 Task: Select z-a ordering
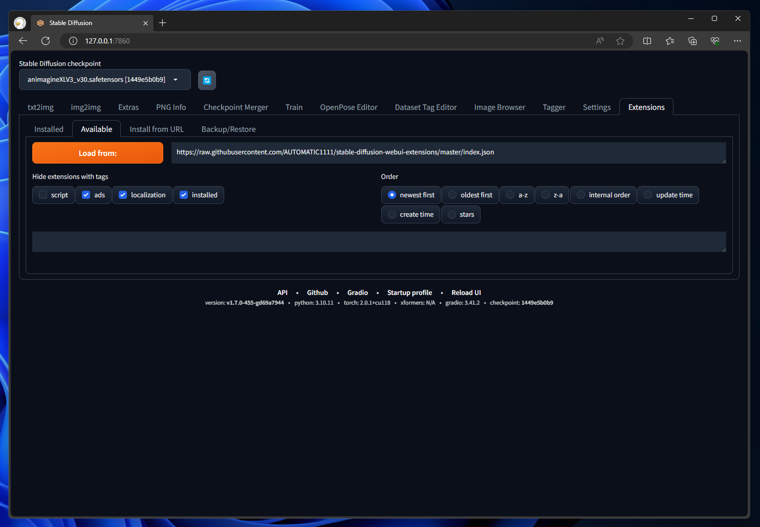point(552,195)
